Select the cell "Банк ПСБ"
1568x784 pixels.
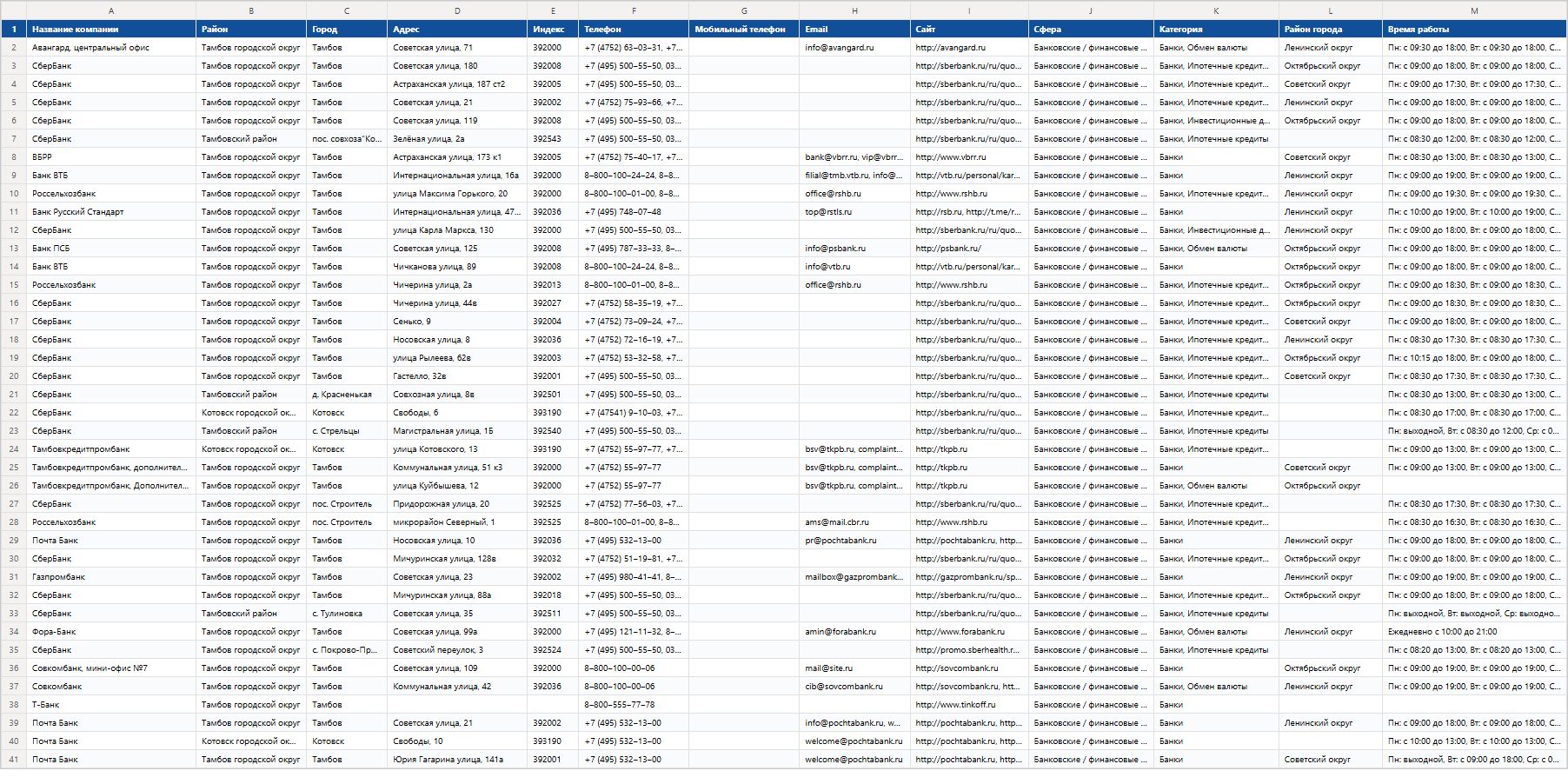(x=111, y=249)
